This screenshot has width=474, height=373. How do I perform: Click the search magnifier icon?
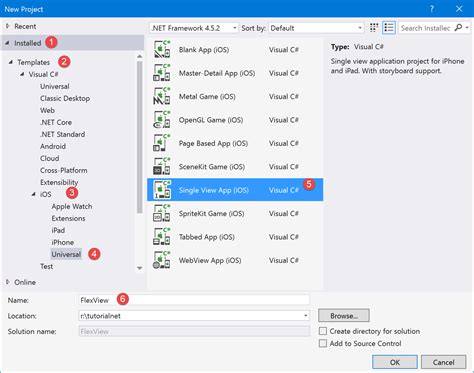459,28
